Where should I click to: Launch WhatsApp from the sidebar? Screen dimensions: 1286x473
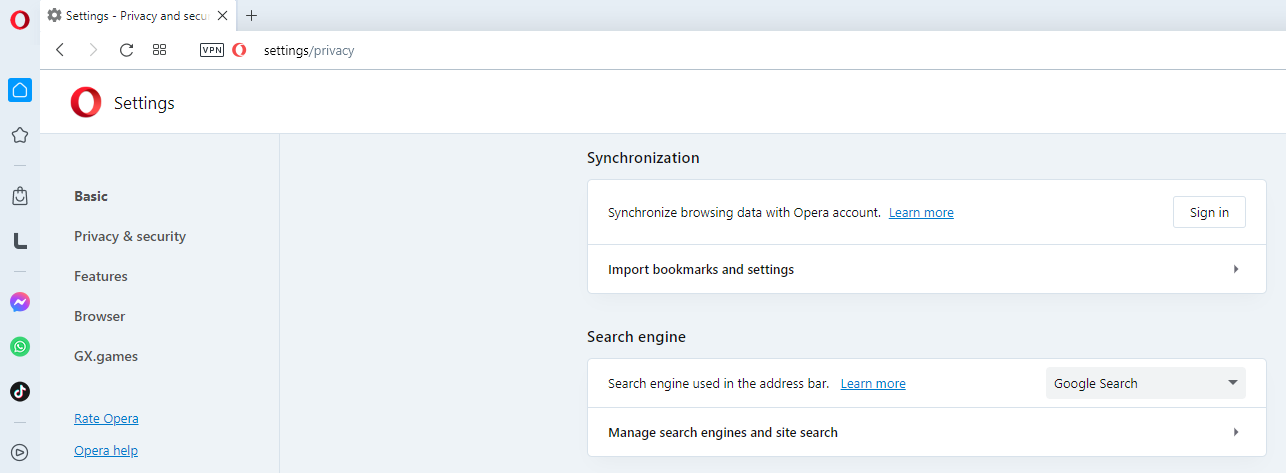[x=20, y=347]
